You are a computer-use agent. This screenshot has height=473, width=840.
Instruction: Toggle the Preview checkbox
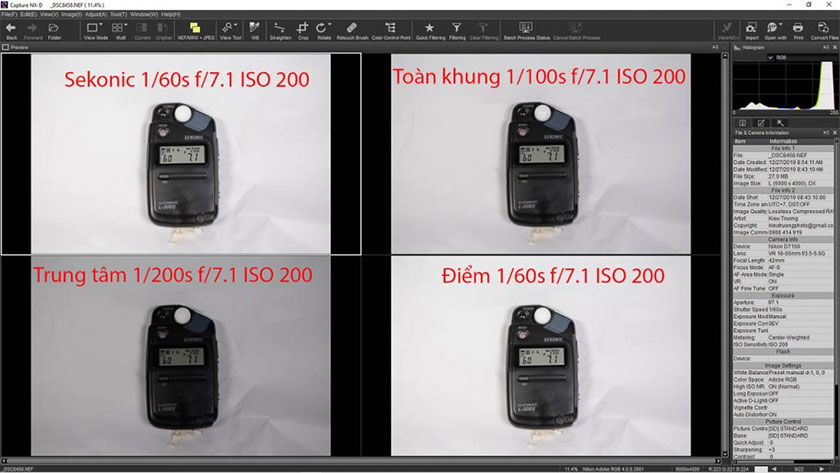coord(5,47)
